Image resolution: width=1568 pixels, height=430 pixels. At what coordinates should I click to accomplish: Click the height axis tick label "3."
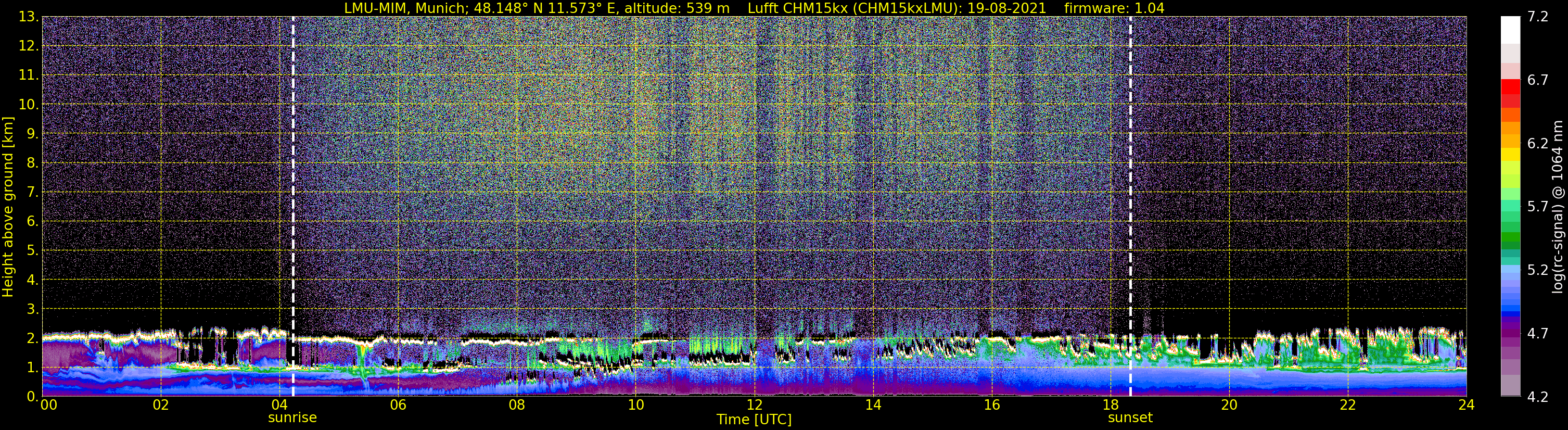tap(32, 309)
